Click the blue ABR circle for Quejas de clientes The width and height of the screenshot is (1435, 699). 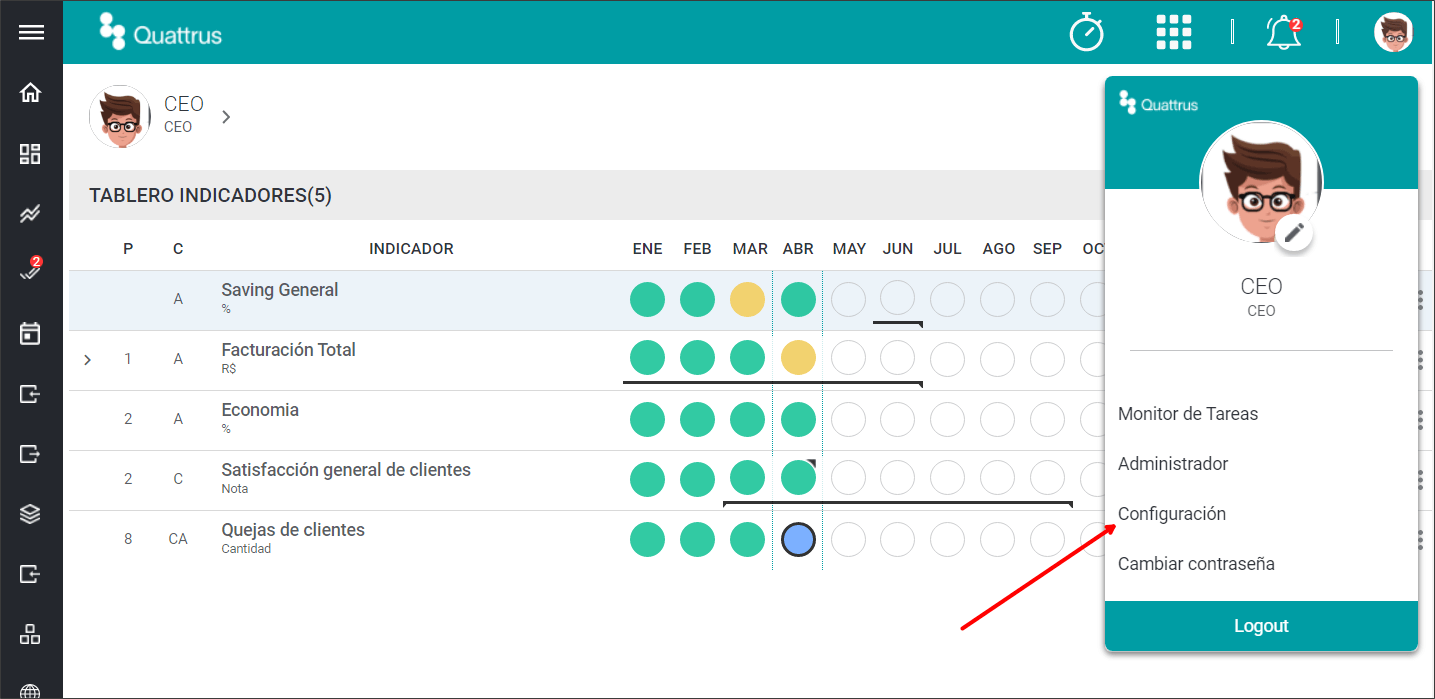point(798,540)
